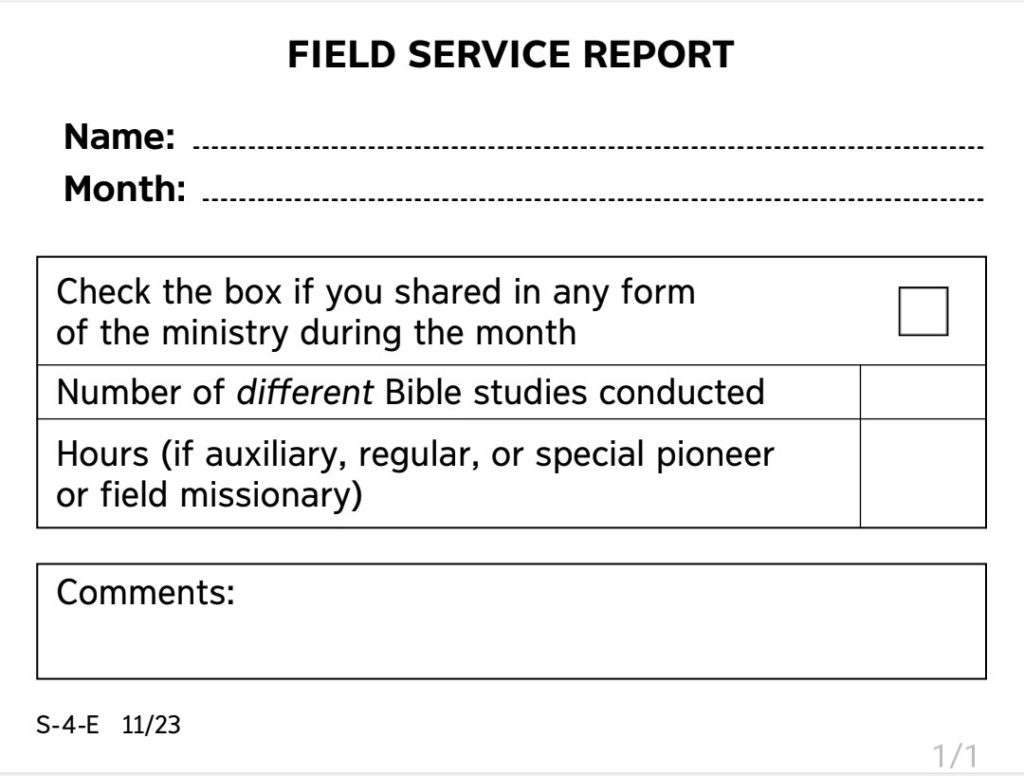Click 'of the ministry during the month' line
Screen dimensions: 1024x776
(316, 332)
